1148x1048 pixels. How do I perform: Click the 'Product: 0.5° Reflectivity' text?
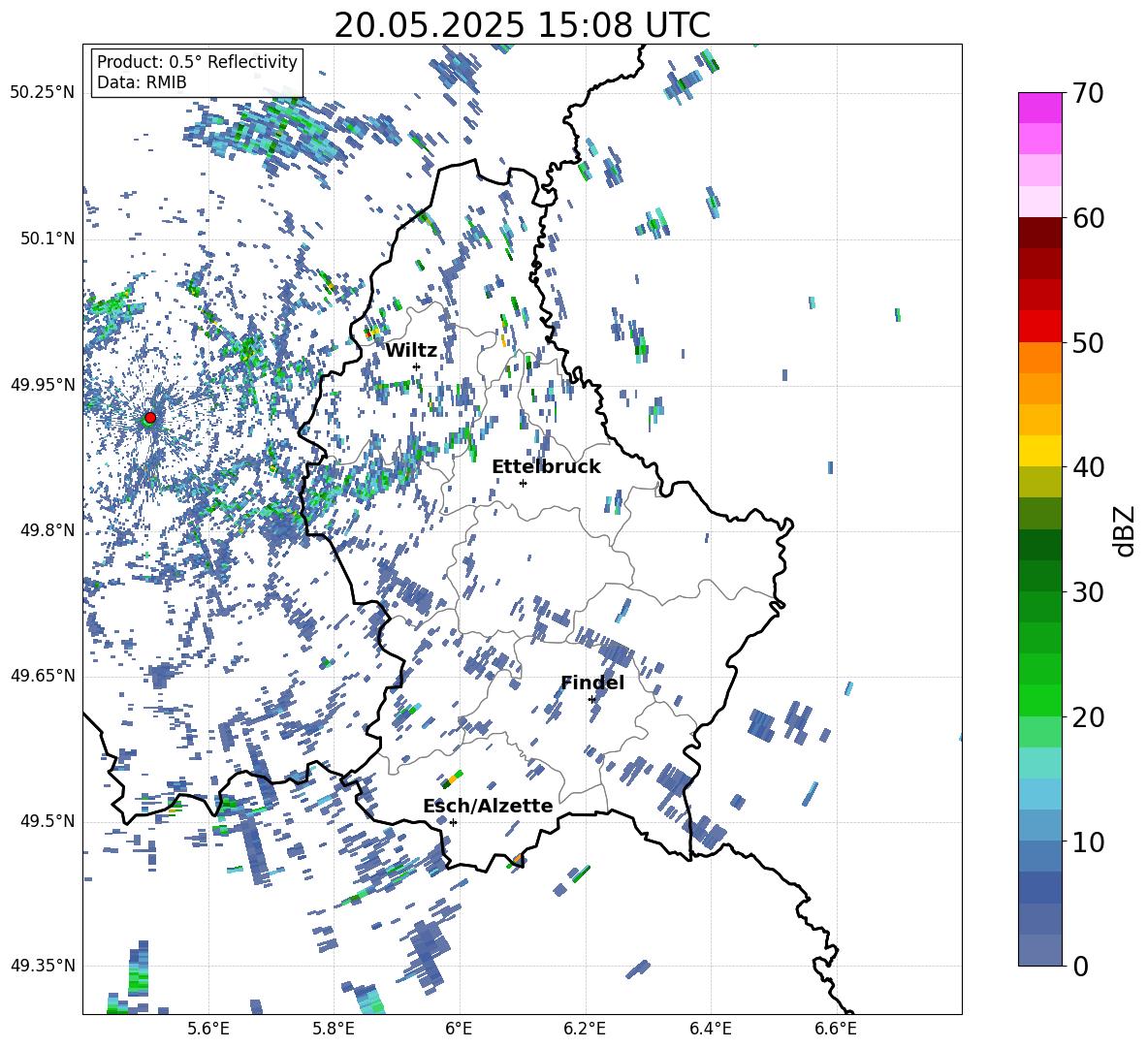(197, 61)
